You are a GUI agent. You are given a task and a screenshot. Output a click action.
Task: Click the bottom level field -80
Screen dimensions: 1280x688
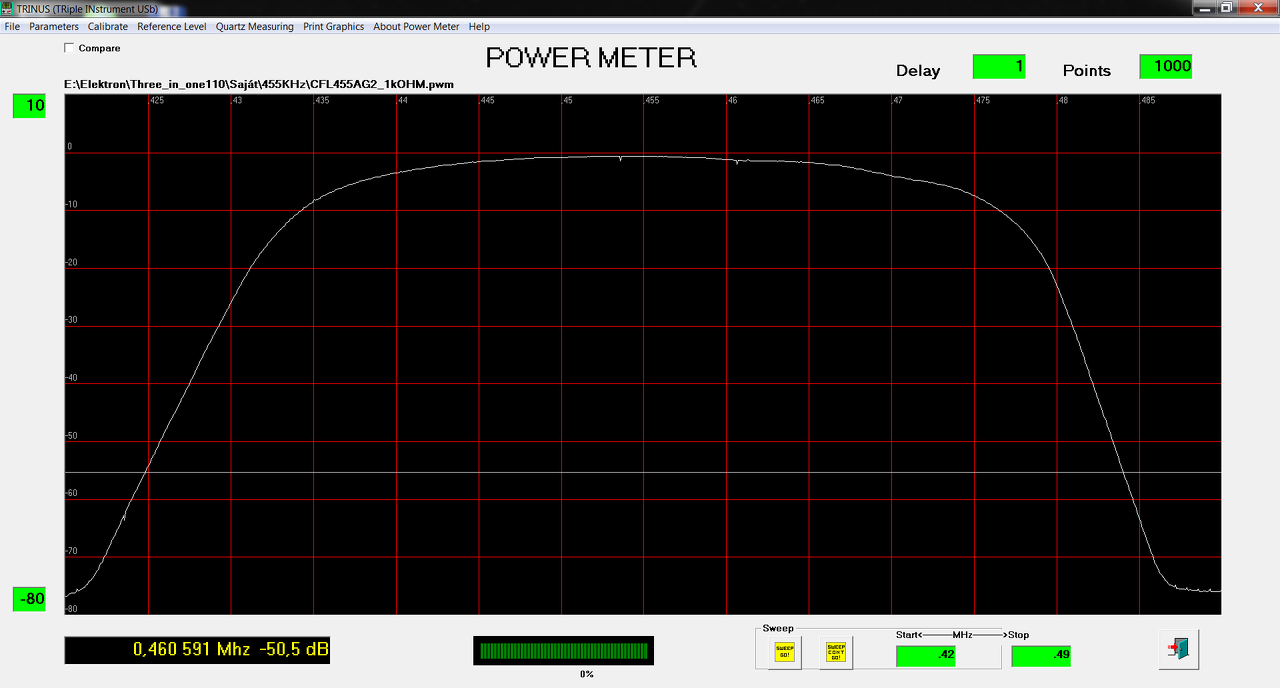29,599
